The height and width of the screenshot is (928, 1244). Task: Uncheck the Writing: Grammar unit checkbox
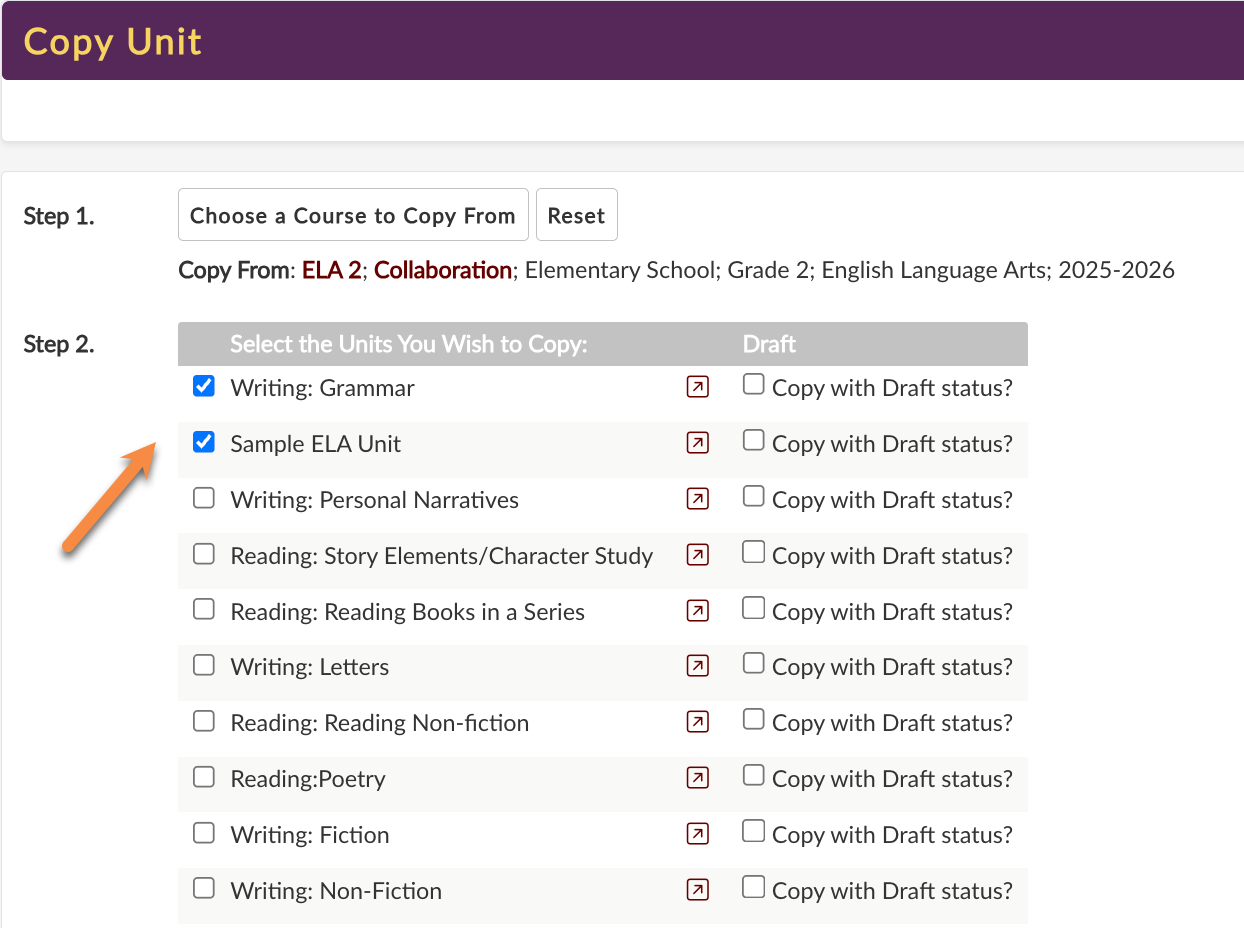point(204,387)
